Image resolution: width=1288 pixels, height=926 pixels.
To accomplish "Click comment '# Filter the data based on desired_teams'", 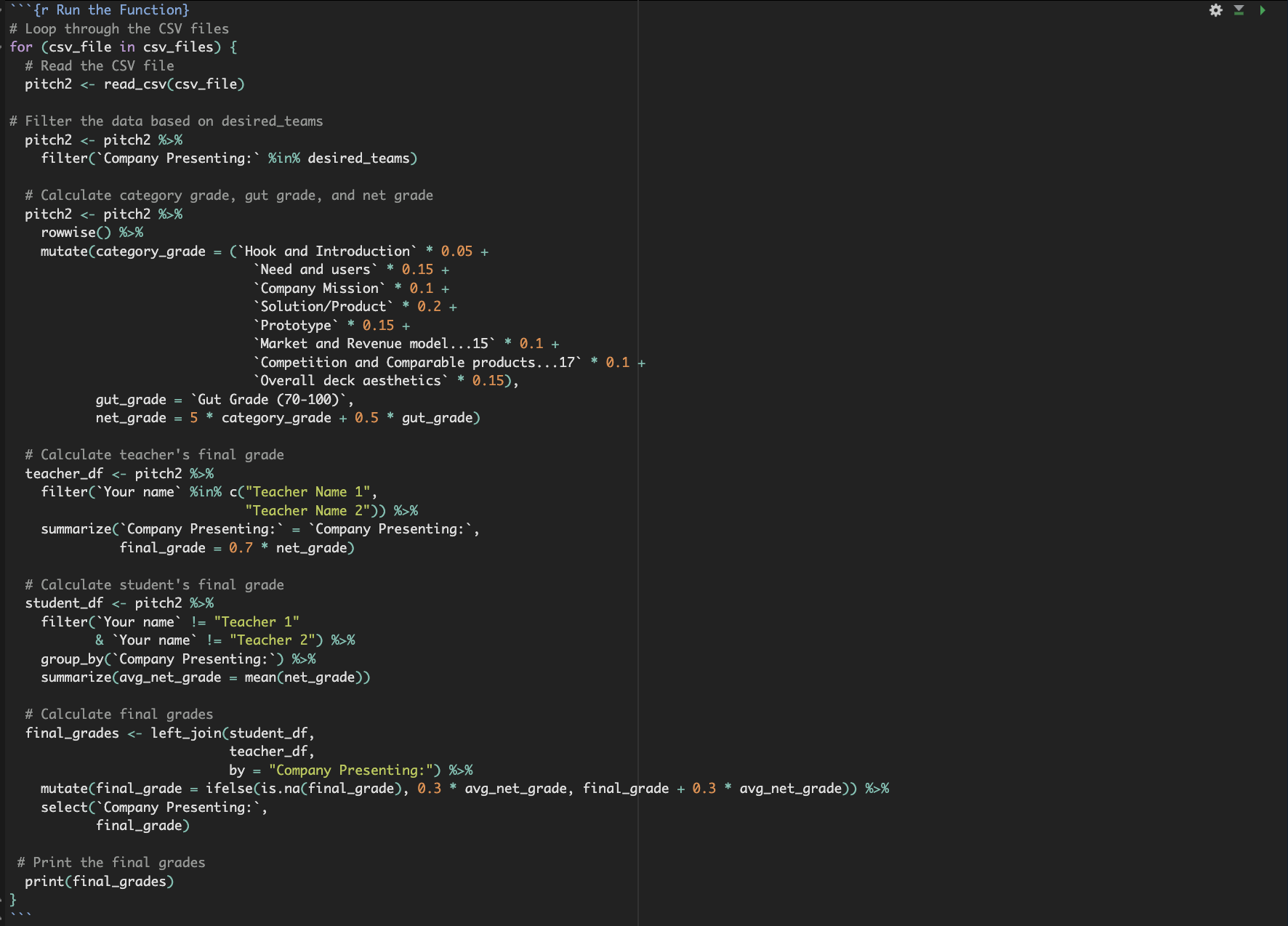I will [x=166, y=121].
